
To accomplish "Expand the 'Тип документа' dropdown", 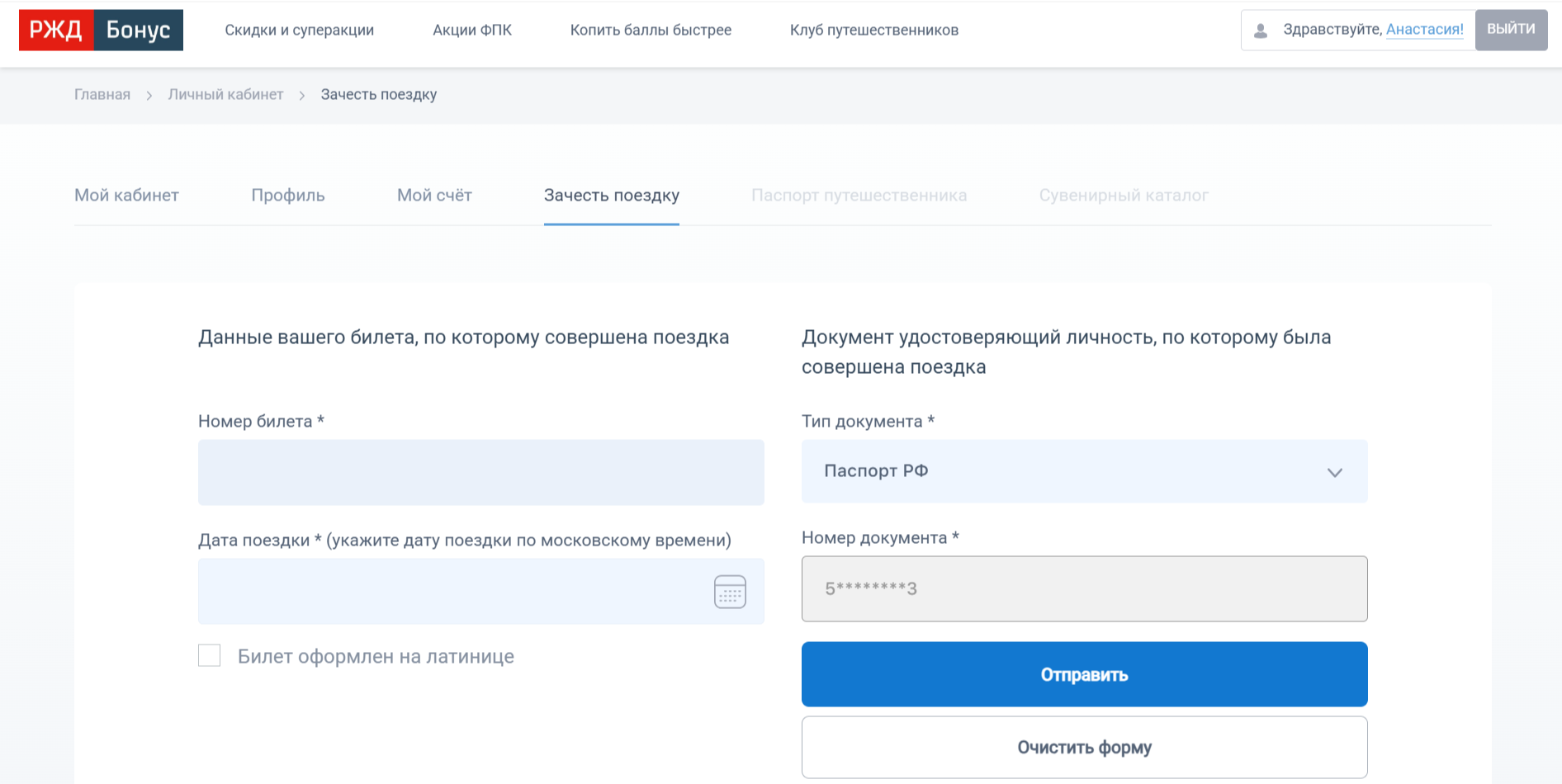I will click(x=1083, y=471).
